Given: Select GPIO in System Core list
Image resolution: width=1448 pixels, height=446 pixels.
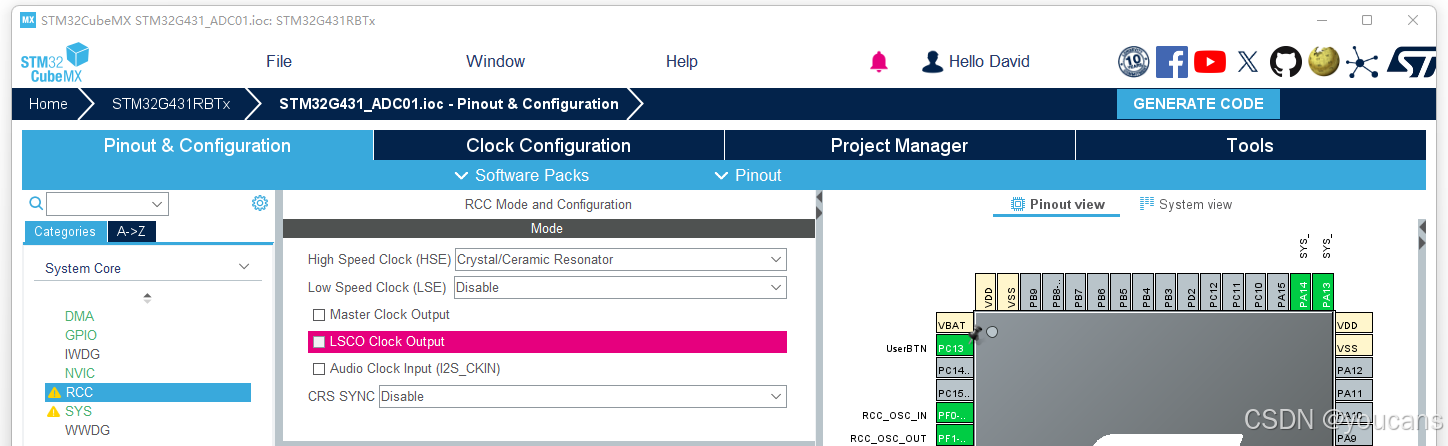Looking at the screenshot, I should click(81, 335).
